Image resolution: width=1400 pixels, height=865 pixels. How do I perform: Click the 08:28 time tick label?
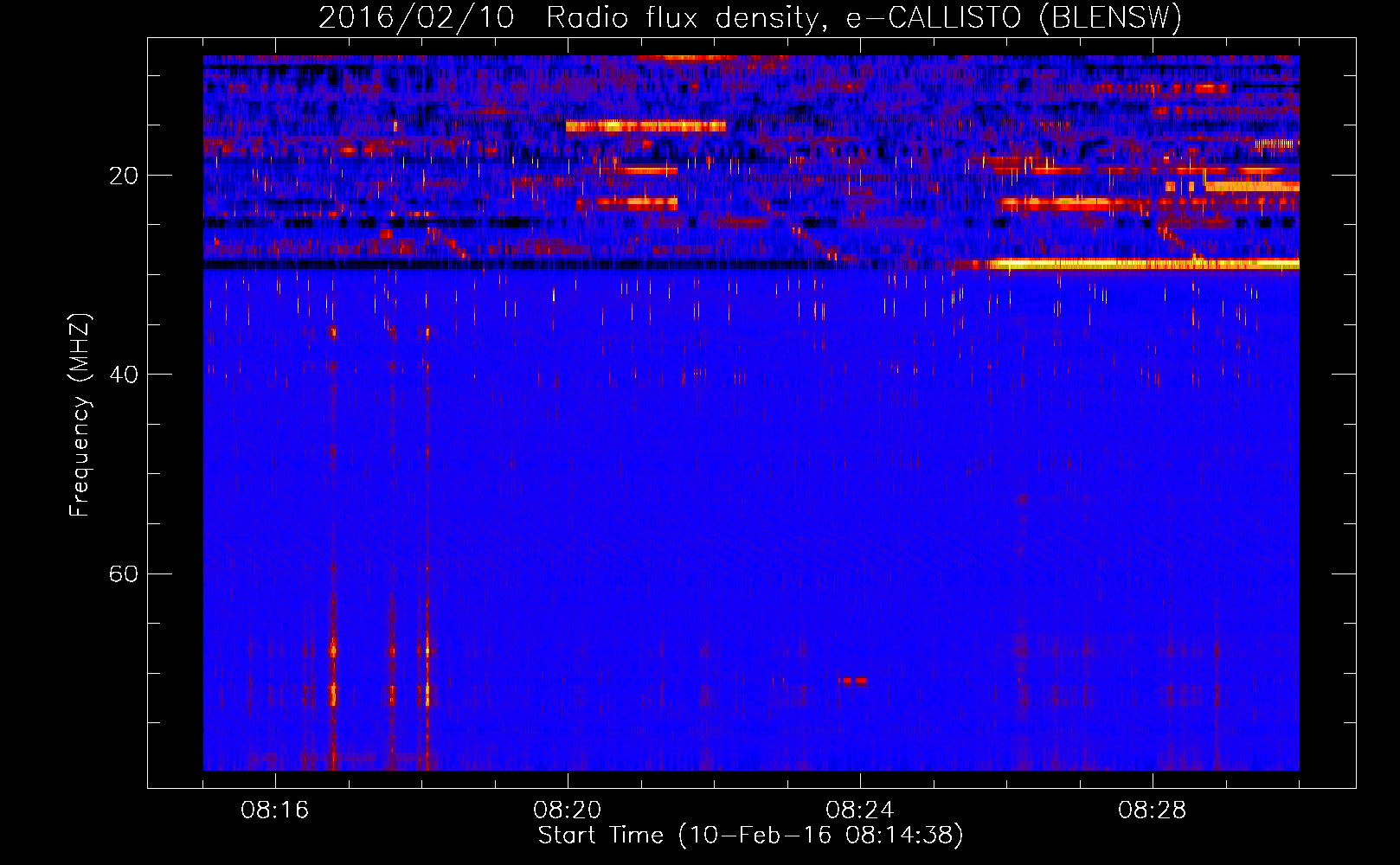point(1153,811)
